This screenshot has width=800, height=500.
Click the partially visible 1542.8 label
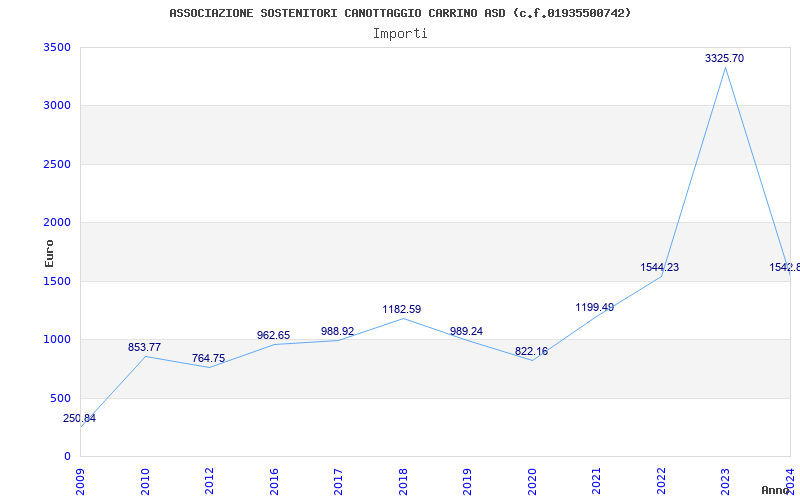click(785, 267)
